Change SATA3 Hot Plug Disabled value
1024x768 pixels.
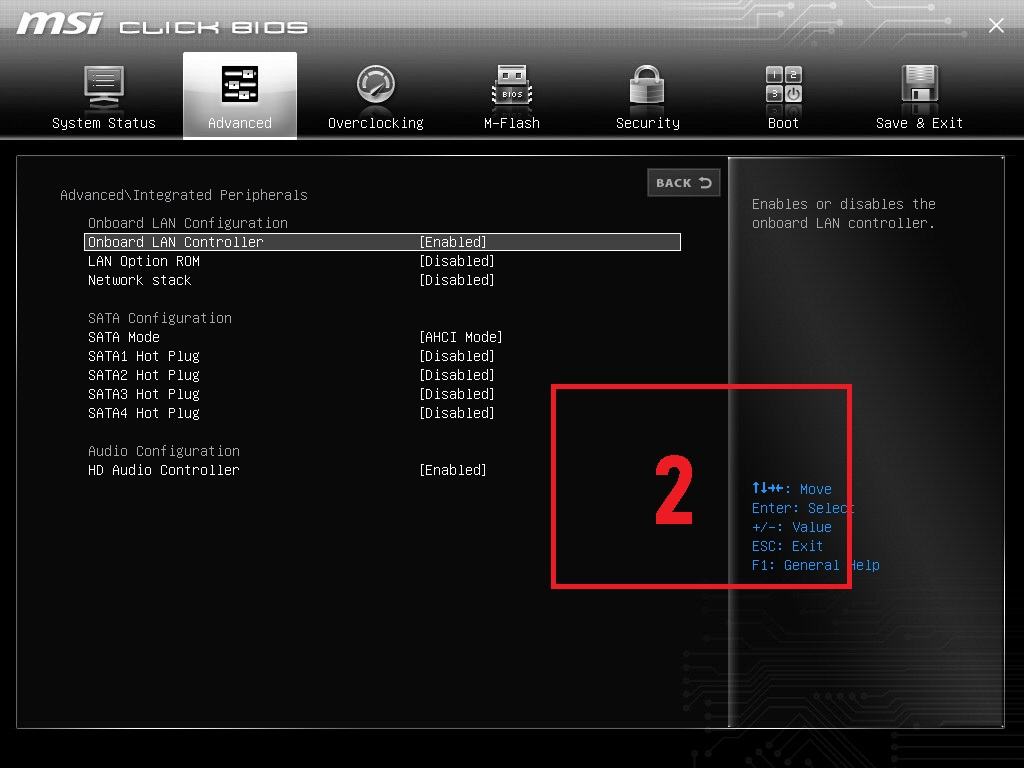tap(456, 394)
